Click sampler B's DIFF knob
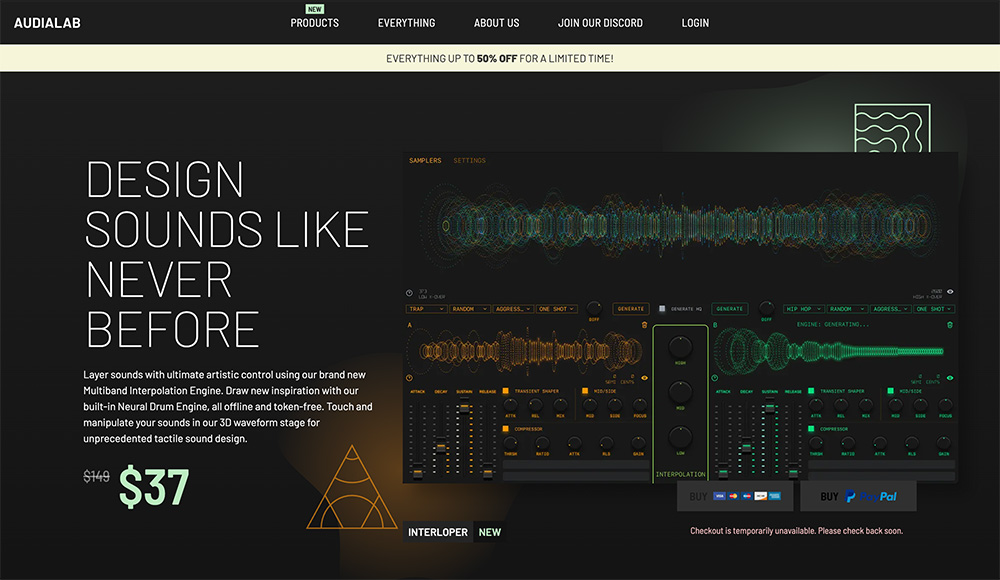 point(767,308)
